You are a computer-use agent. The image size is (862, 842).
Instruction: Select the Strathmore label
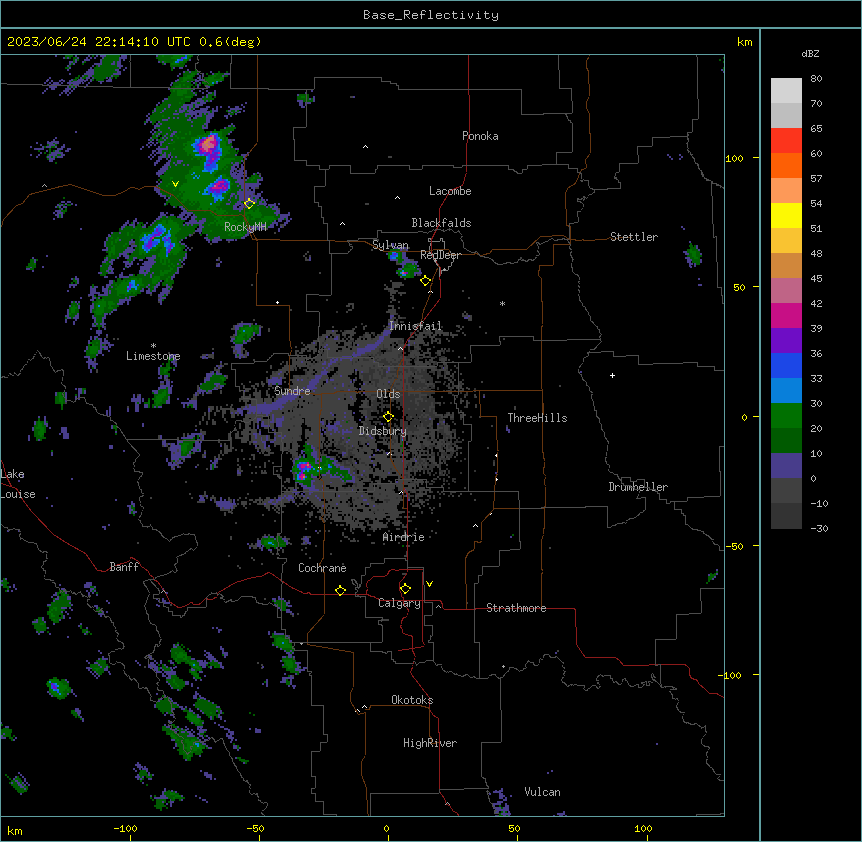(516, 608)
